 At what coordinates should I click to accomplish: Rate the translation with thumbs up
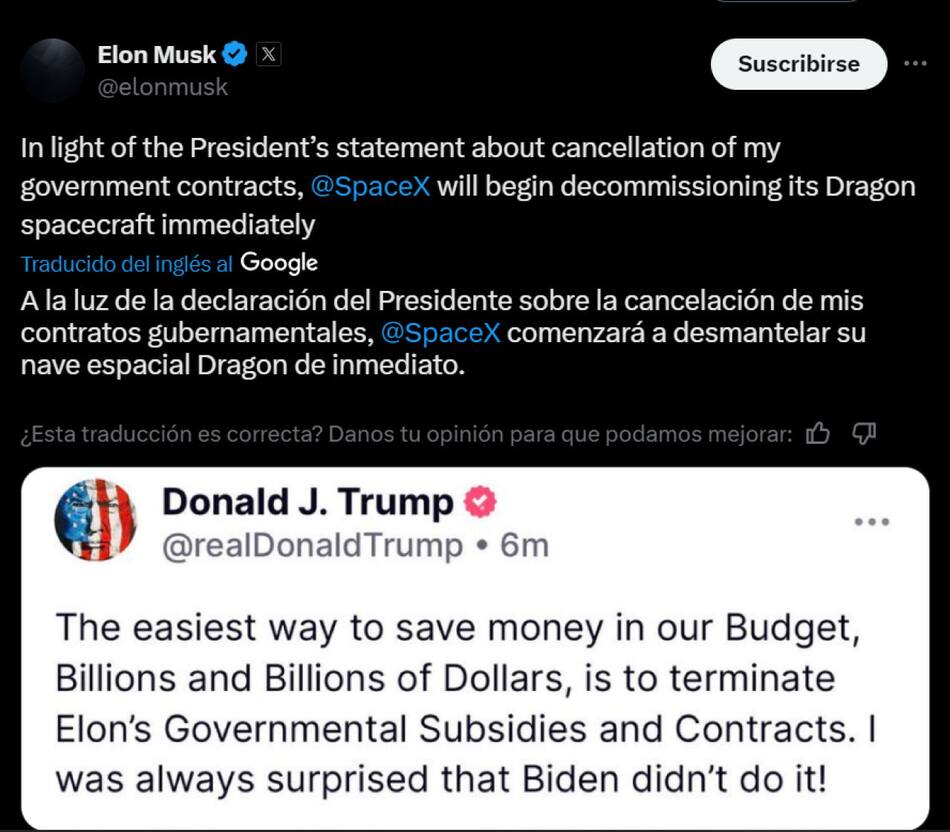818,433
